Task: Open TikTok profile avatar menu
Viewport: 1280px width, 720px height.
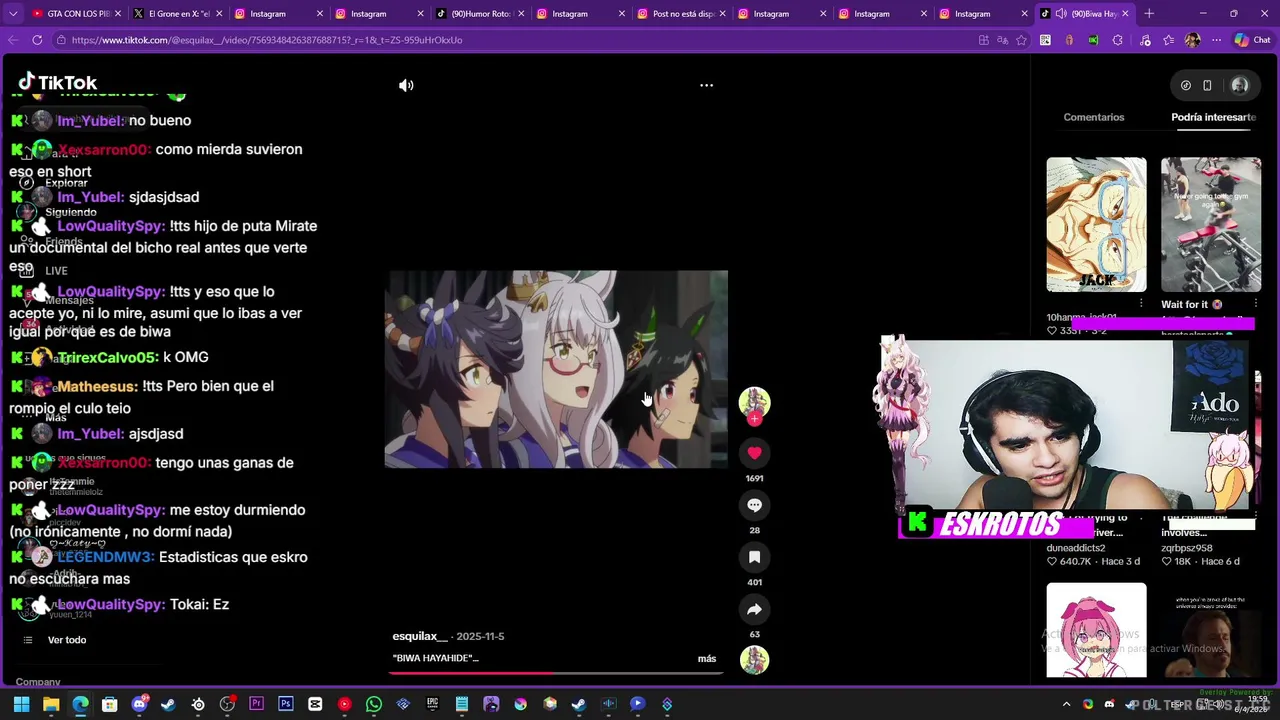Action: pyautogui.click(x=1239, y=86)
